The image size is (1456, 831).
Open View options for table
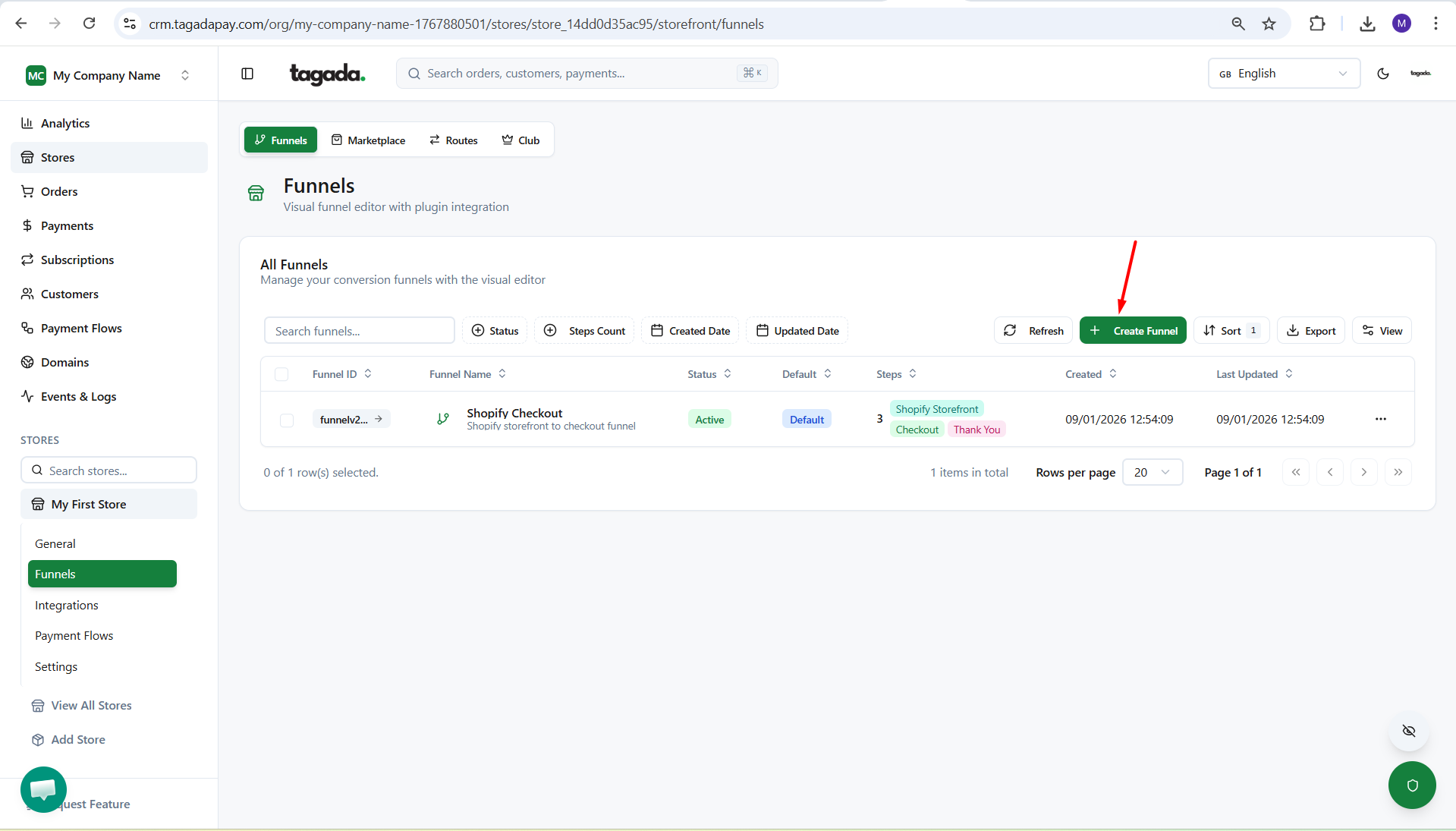tap(1382, 331)
